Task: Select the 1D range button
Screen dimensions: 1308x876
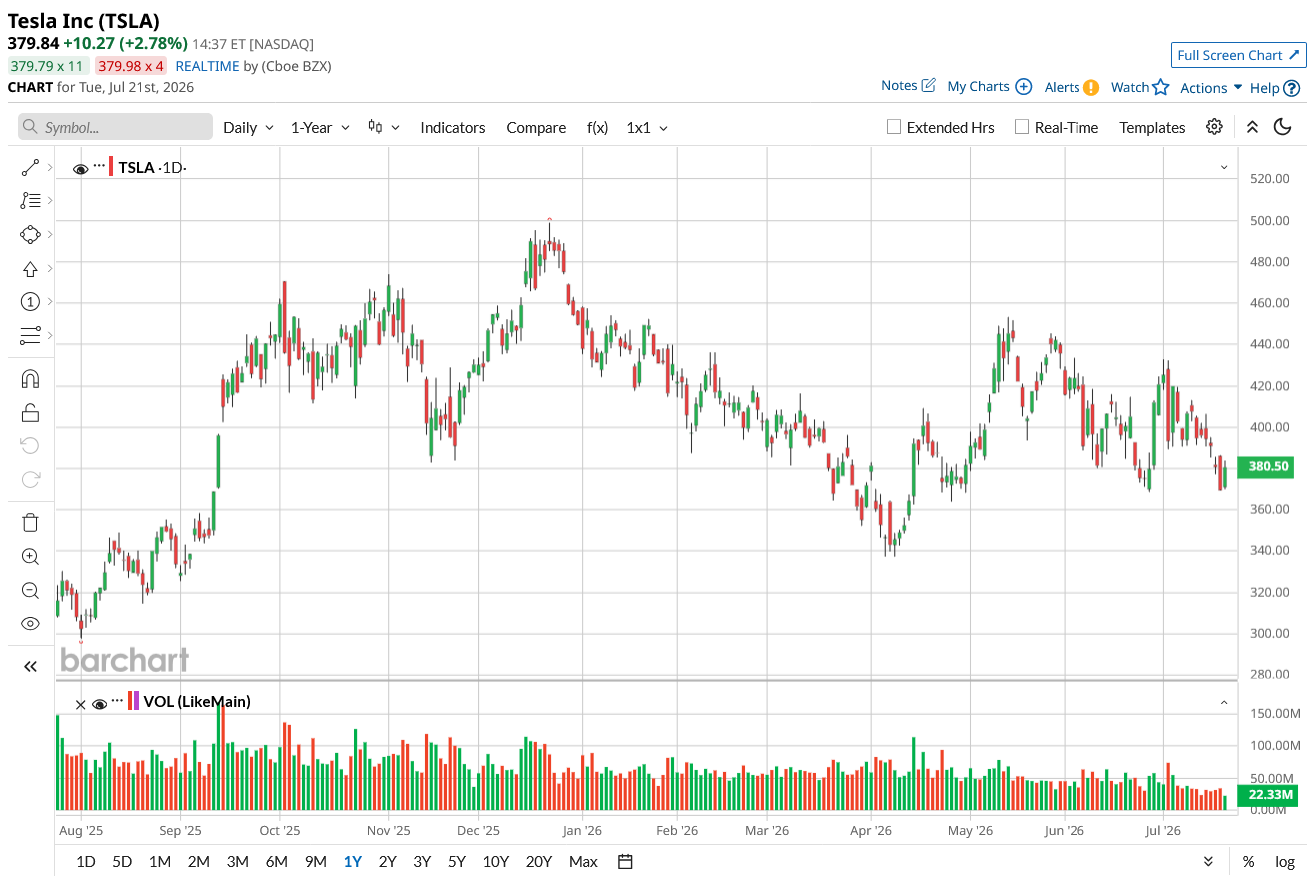Action: click(86, 861)
